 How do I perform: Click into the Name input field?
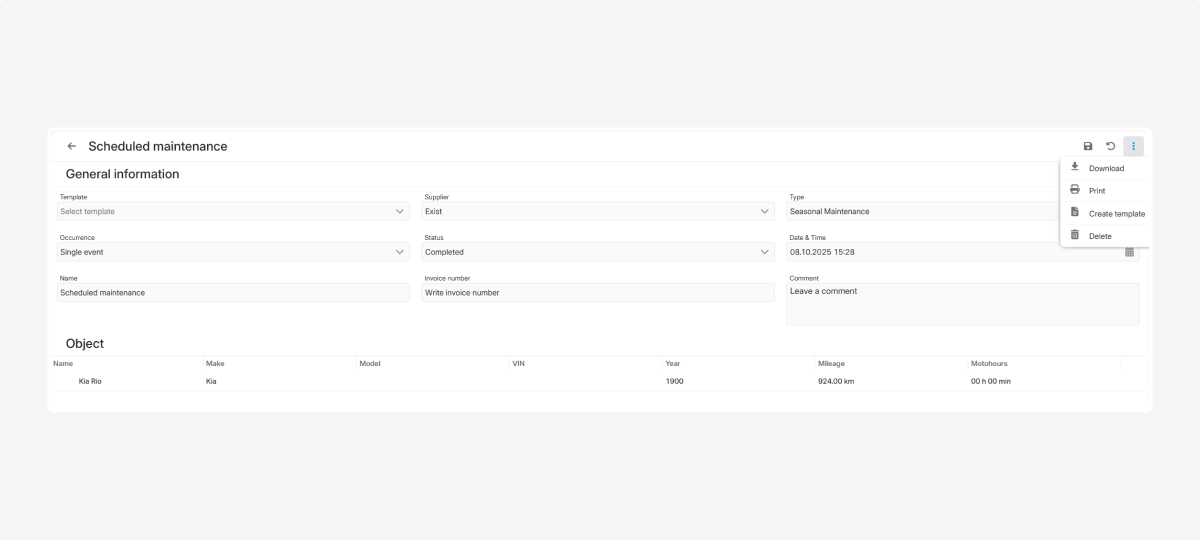tap(233, 293)
